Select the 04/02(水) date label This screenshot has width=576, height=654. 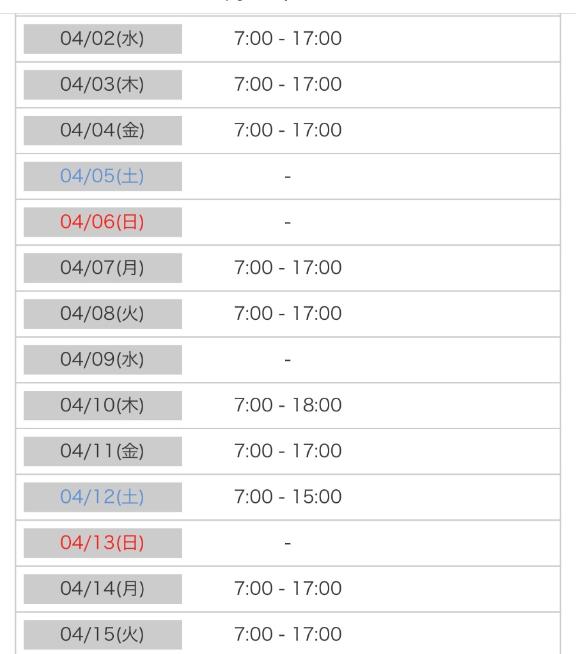103,39
